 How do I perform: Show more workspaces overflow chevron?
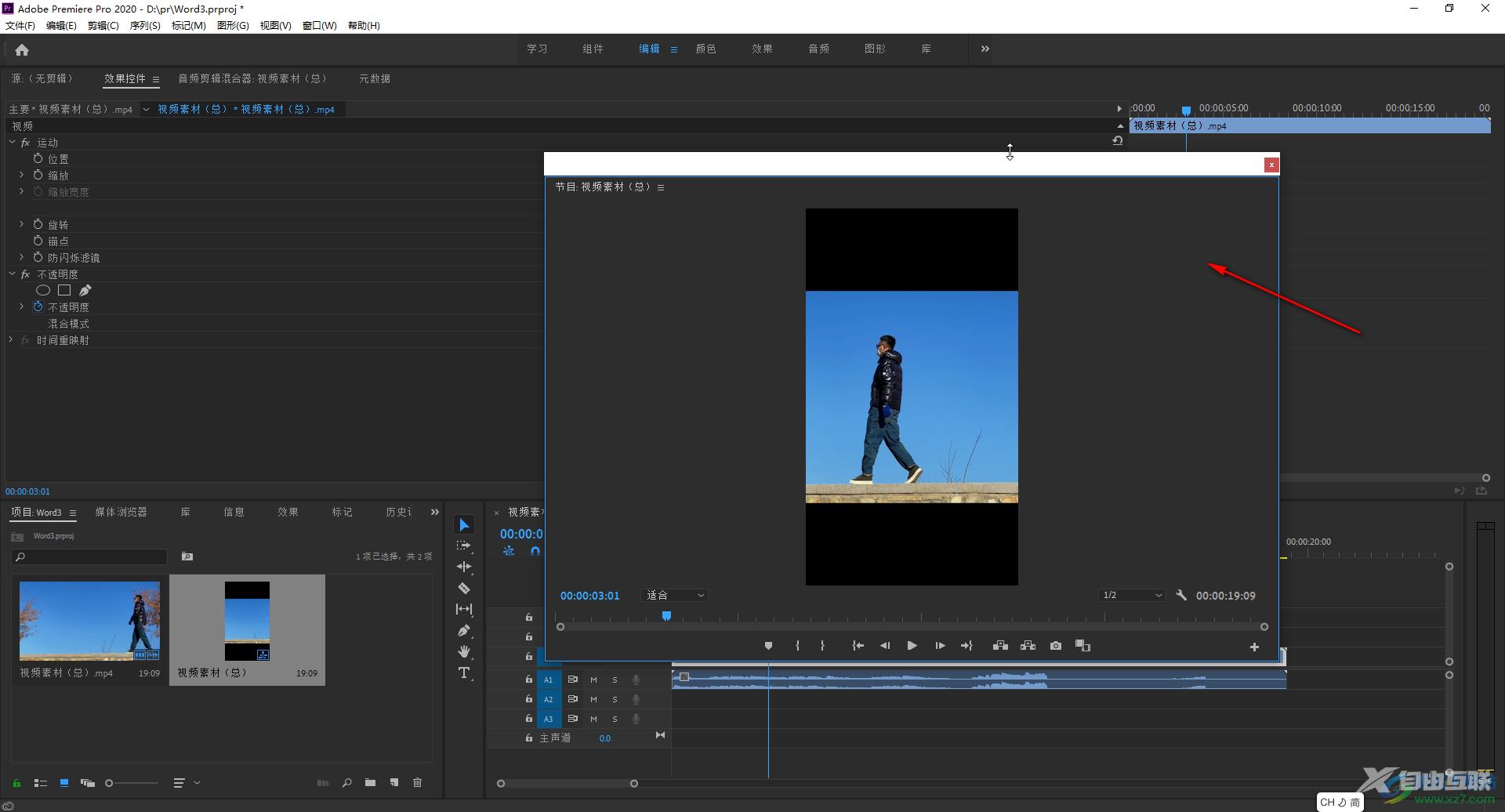point(985,49)
